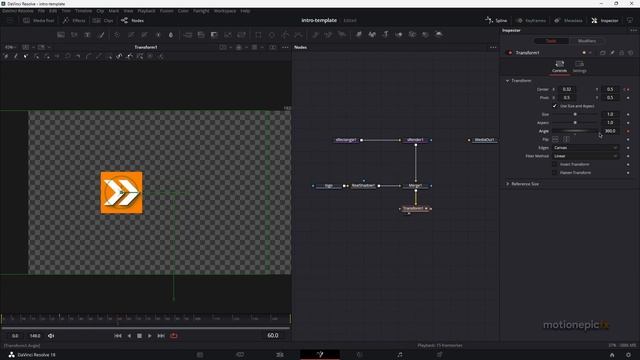Image resolution: width=640 pixels, height=360 pixels.
Task: Open the Filter Method dropdown
Action: 586,156
